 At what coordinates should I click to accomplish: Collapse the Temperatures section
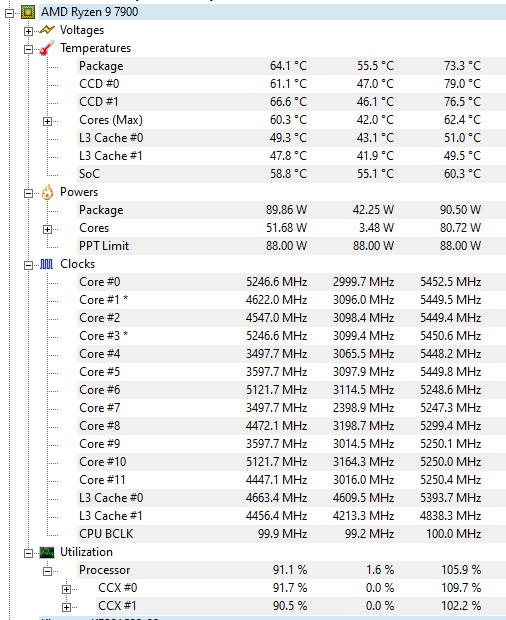[28, 49]
